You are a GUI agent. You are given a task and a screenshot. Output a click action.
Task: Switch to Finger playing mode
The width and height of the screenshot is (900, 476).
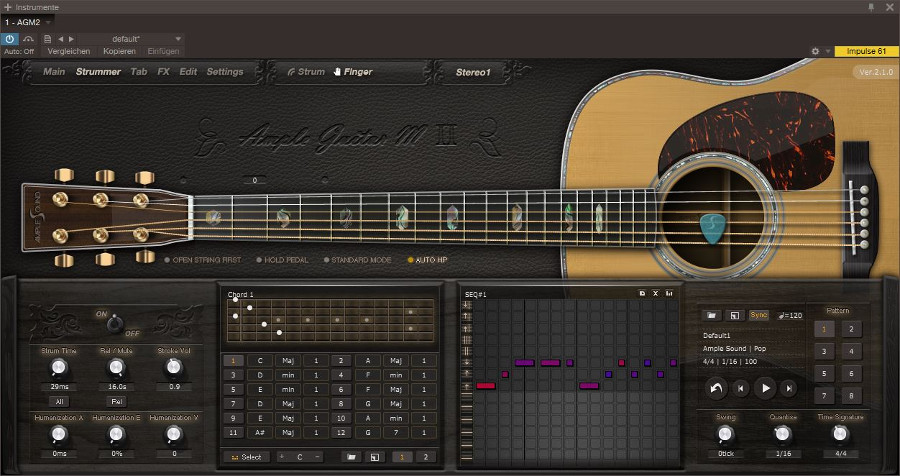point(352,72)
